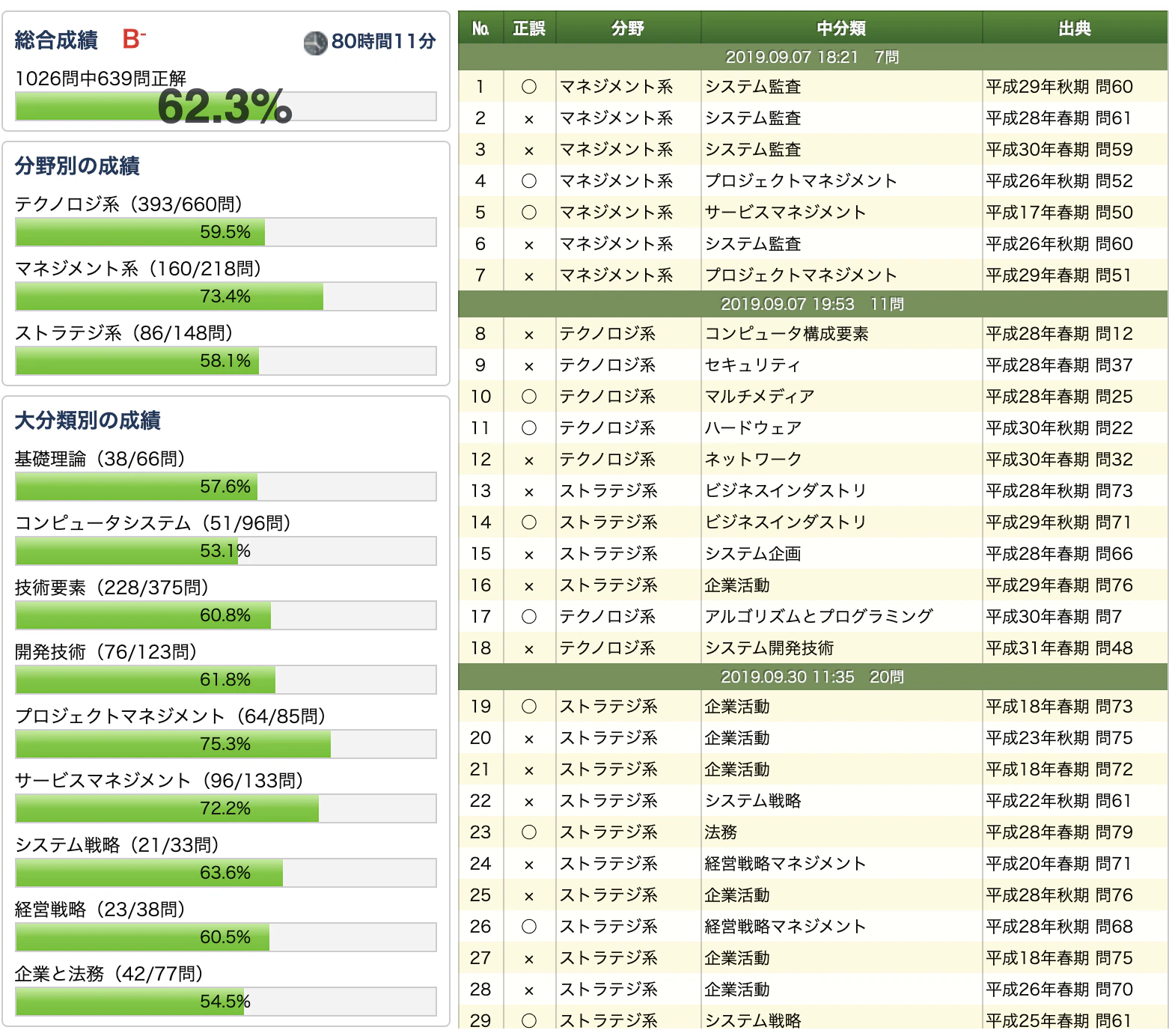Click アルゴリズムとプログラミング in row 17
The width and height of the screenshot is (1169, 1036).
(819, 617)
